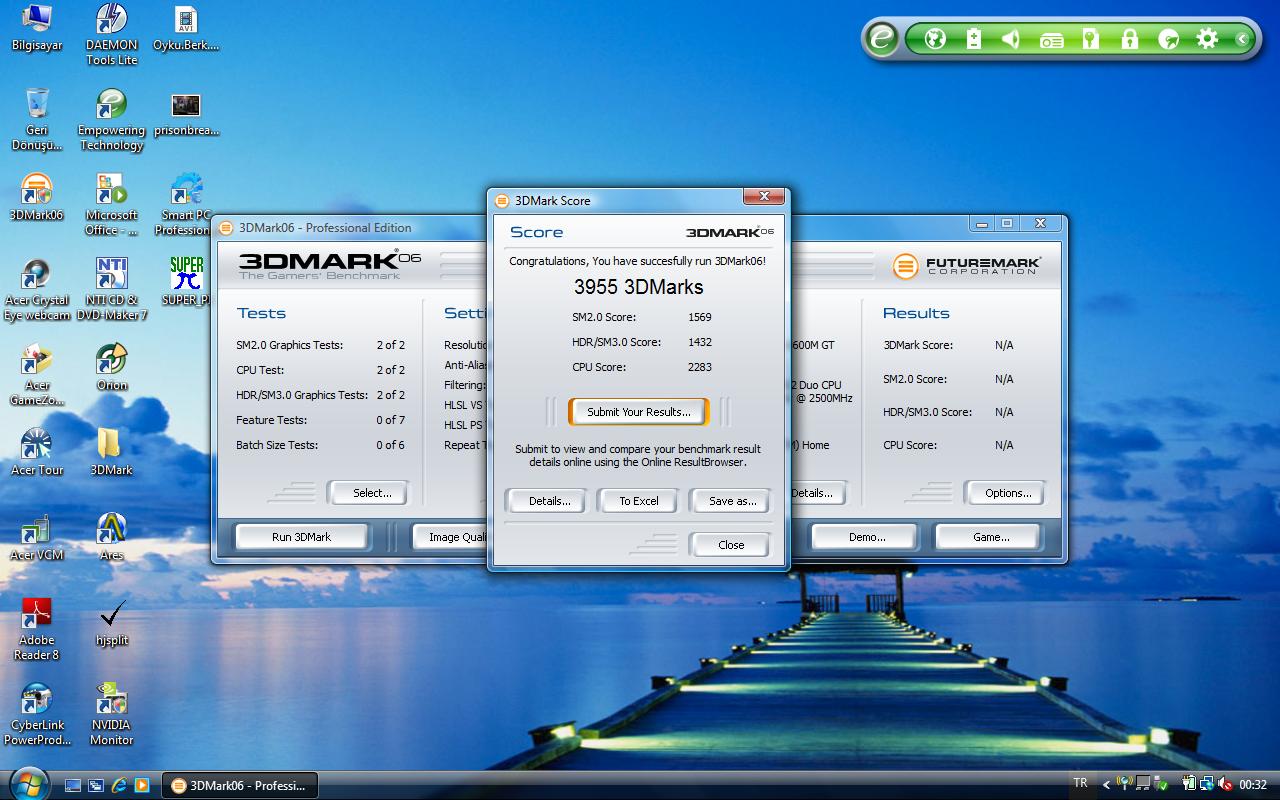Click the muted volume tray icon
Viewport: 1280px width, 800px height.
click(x=1225, y=785)
